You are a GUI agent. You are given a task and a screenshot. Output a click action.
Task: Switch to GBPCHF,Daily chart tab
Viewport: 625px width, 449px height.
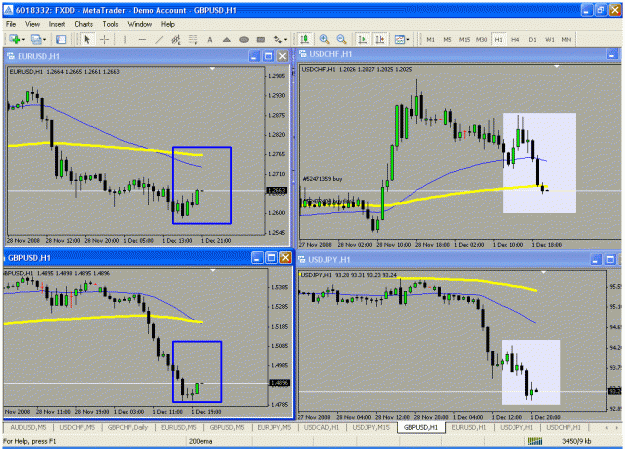pos(128,427)
